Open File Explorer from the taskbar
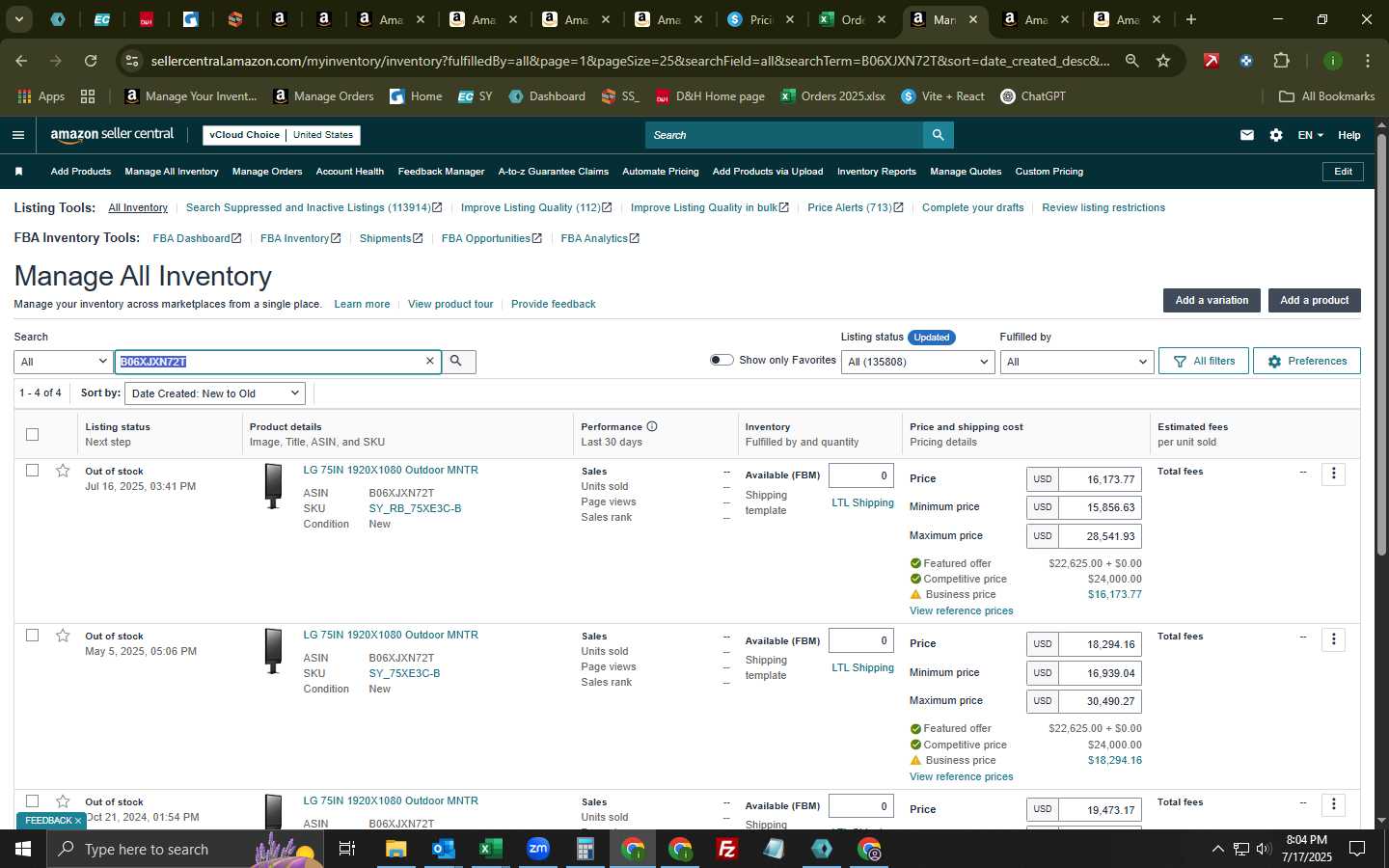Screen dimensions: 1389x868 (x=395, y=849)
